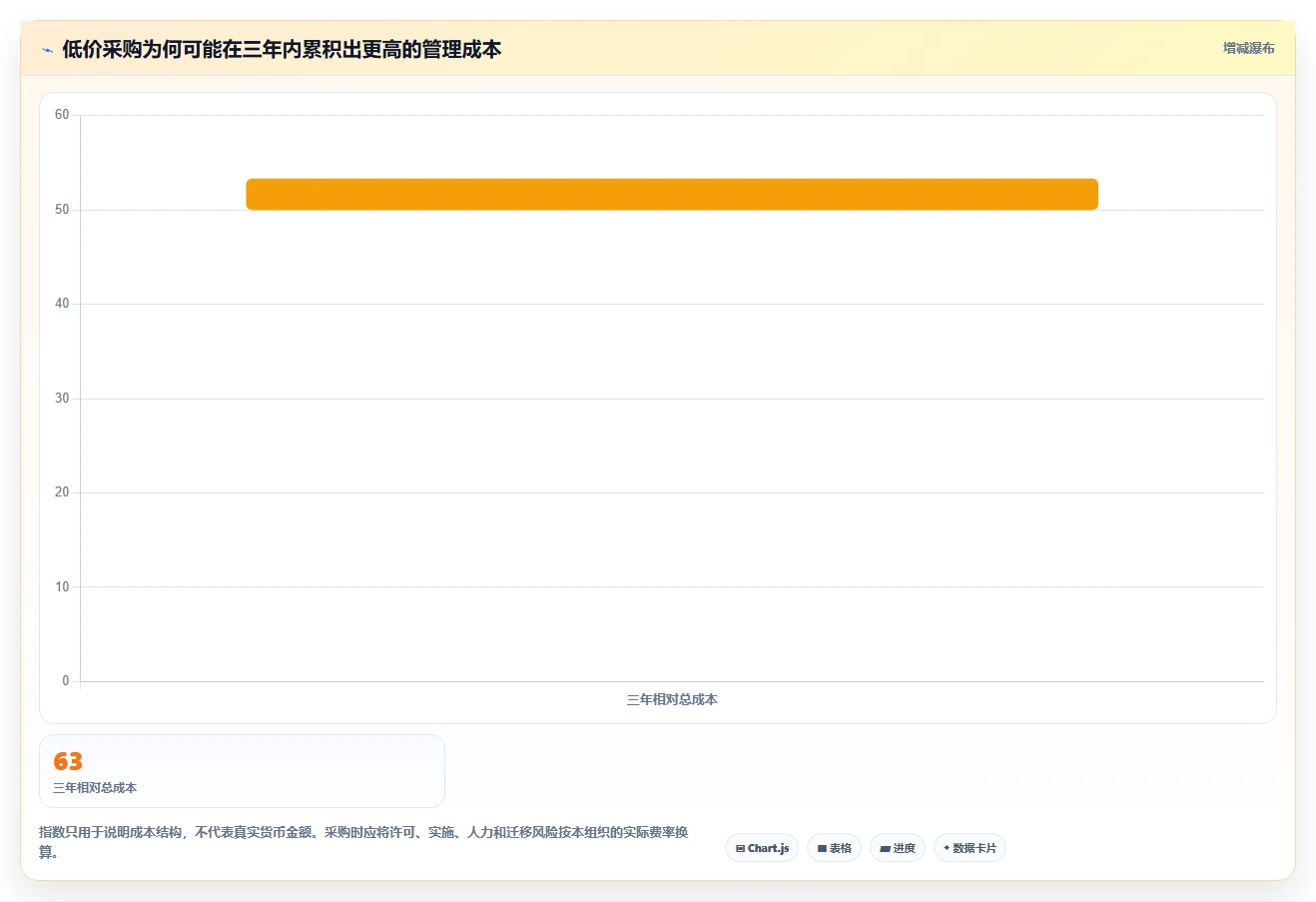The image size is (1316, 902).
Task: Click the y-axis tick label 40
Action: pos(62,304)
